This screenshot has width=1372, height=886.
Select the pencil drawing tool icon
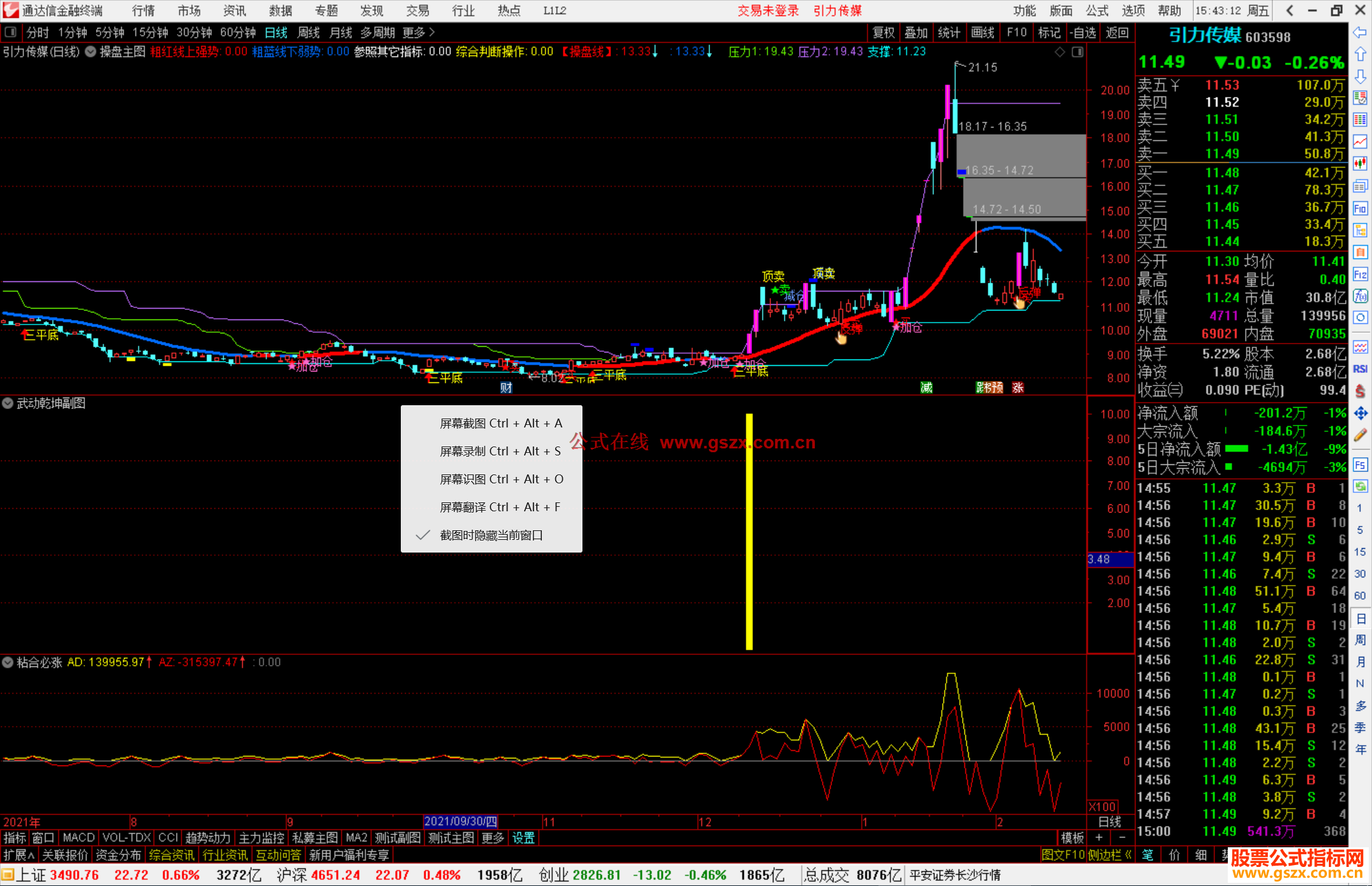[1360, 436]
